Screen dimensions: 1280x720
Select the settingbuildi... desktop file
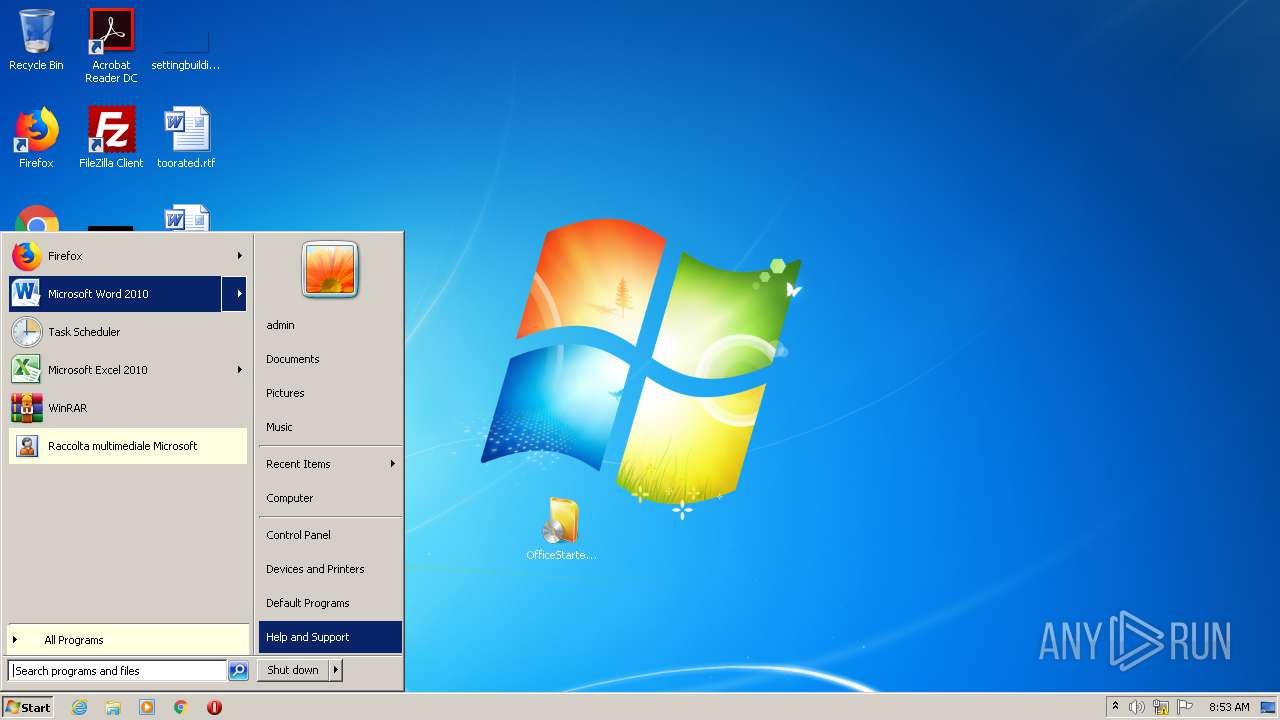tap(186, 45)
